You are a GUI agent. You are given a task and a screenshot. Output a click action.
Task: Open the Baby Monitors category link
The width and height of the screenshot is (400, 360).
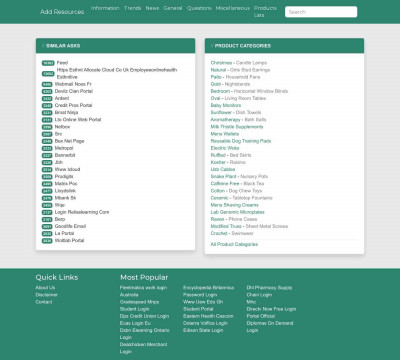click(226, 105)
